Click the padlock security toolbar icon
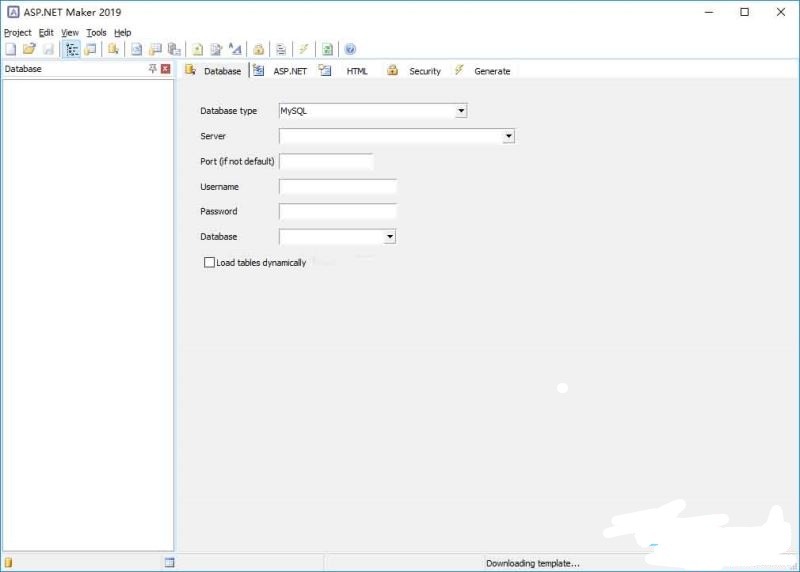The width and height of the screenshot is (800, 572). 259,49
